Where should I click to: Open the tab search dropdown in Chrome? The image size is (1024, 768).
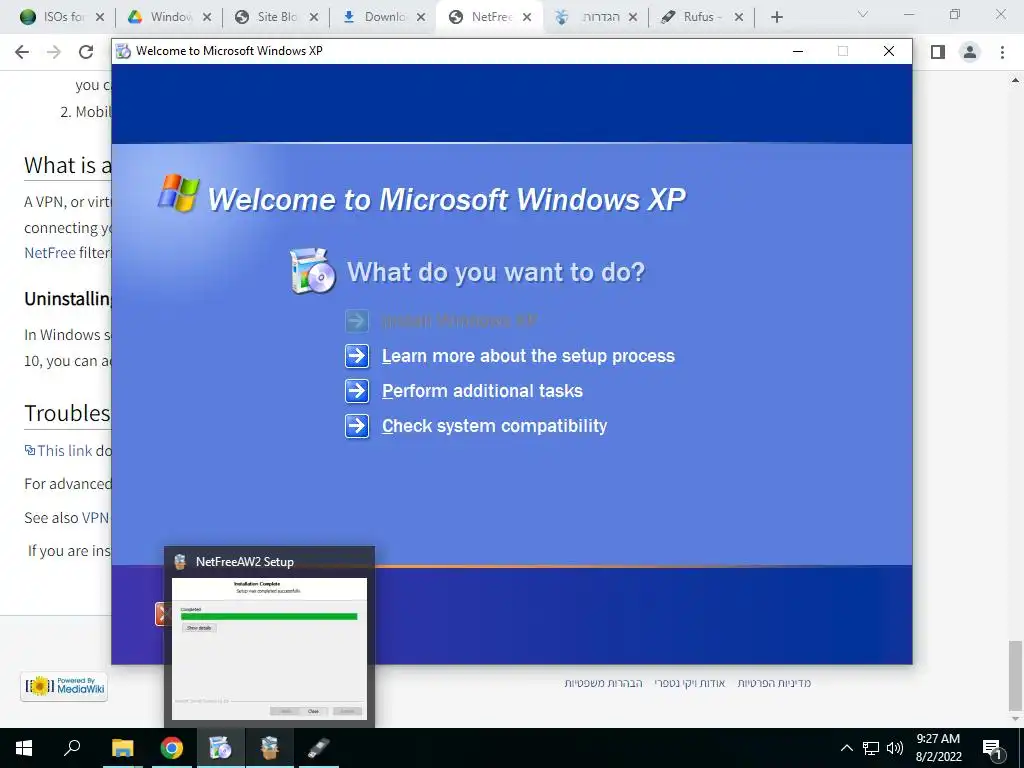[x=863, y=14]
